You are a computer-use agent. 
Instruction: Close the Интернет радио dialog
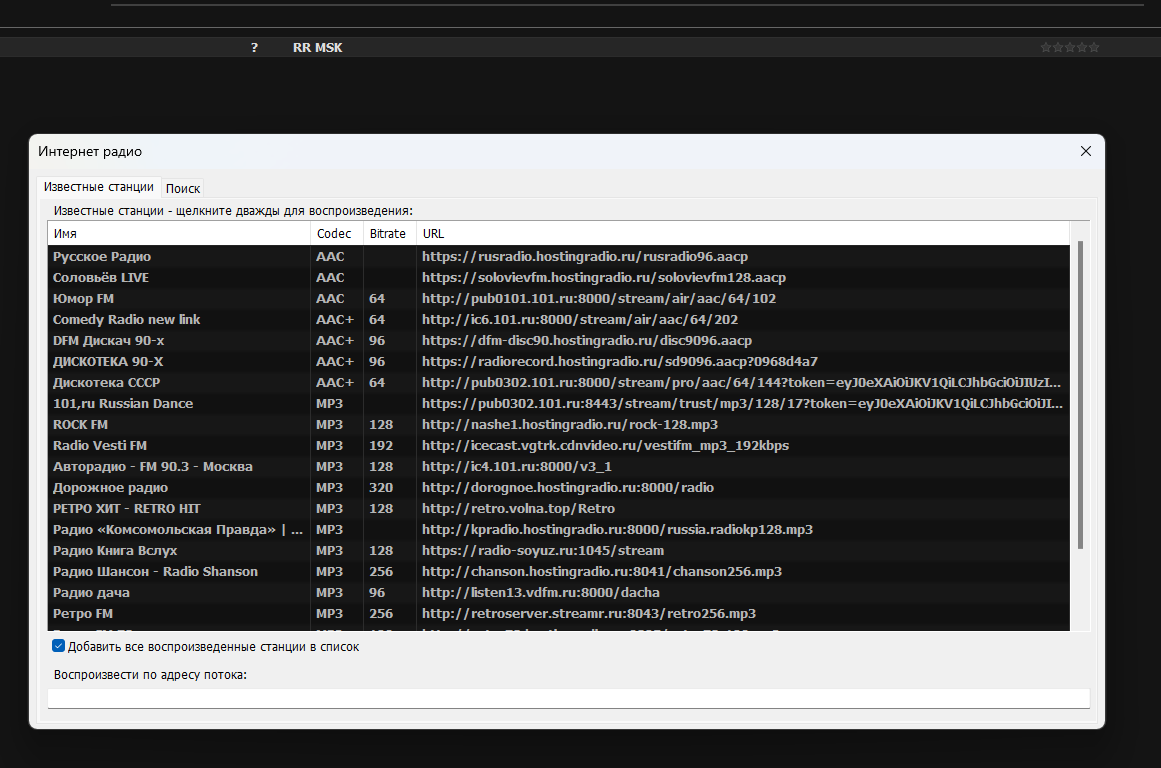[x=1085, y=151]
